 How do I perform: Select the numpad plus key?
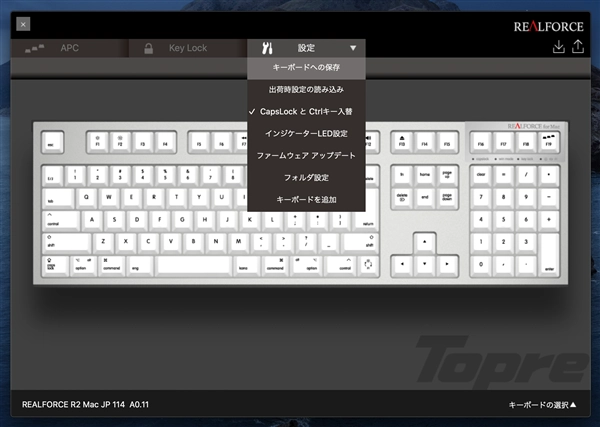(549, 220)
